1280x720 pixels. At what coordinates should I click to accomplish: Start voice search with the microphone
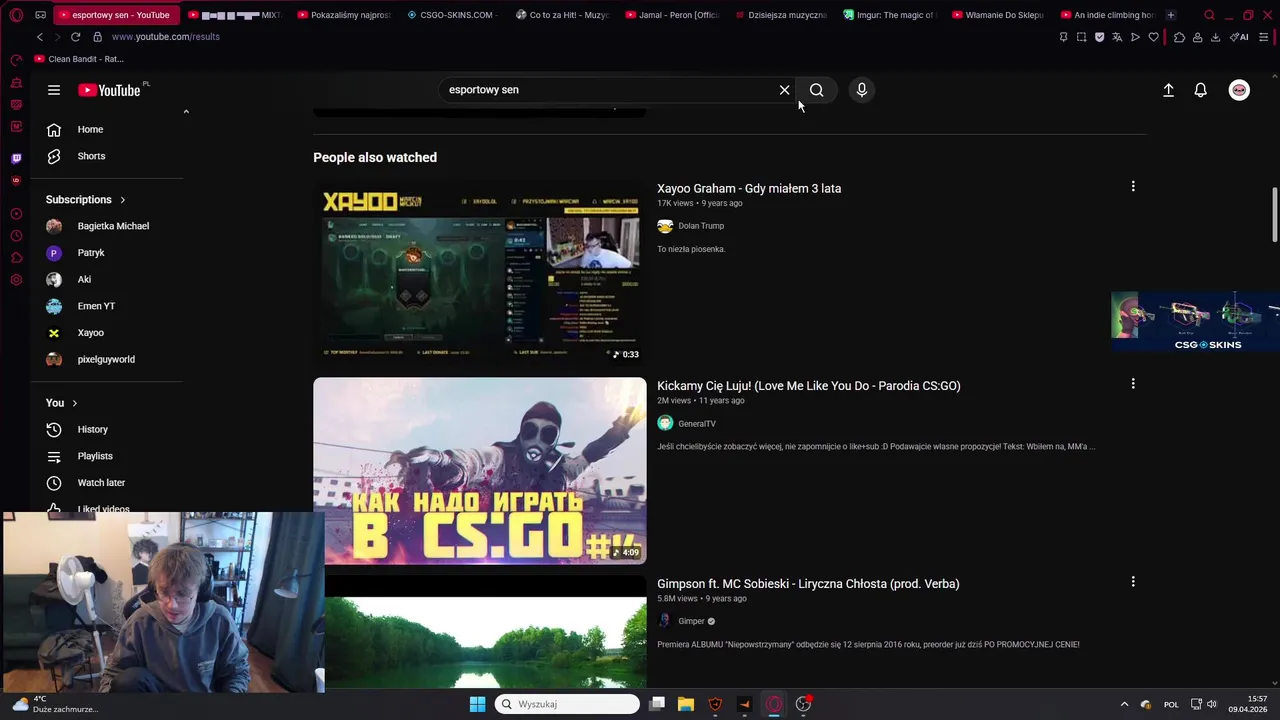tap(862, 90)
